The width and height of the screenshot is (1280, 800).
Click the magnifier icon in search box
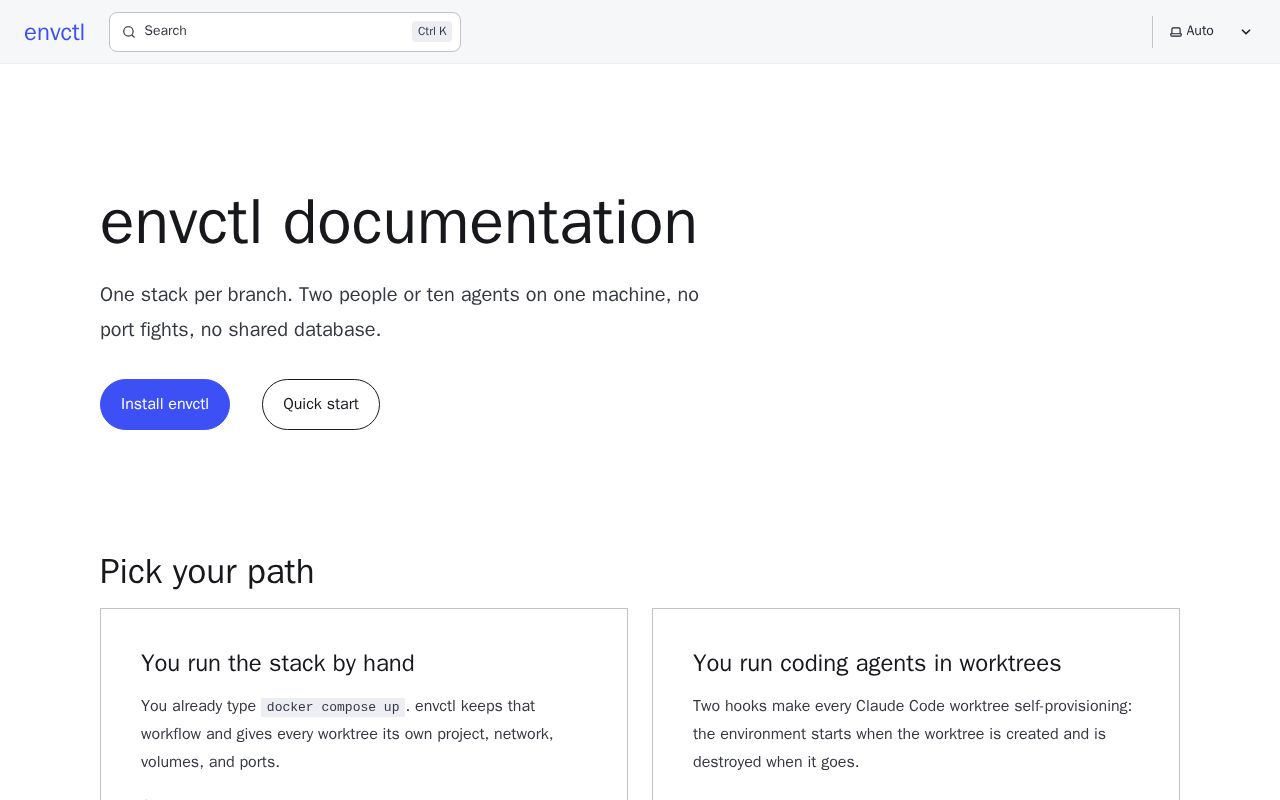[x=129, y=32]
